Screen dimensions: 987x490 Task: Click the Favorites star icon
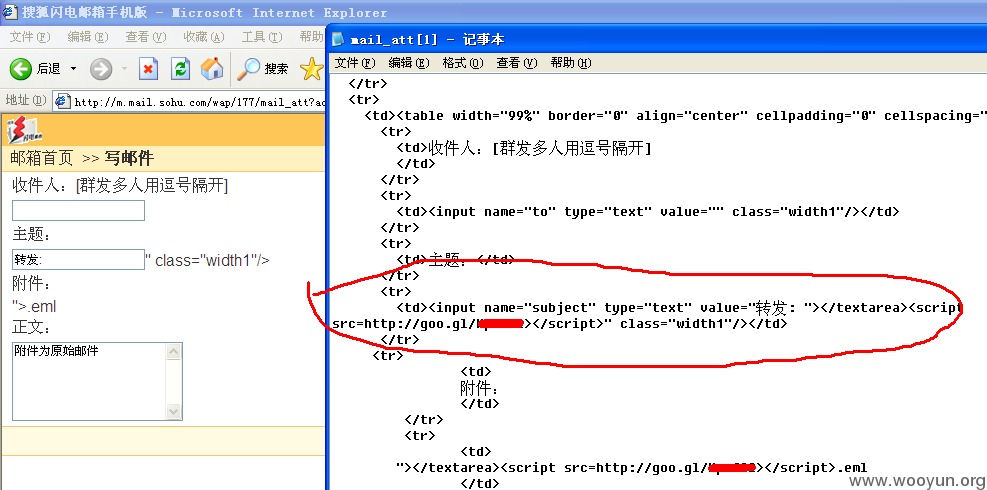pyautogui.click(x=312, y=69)
